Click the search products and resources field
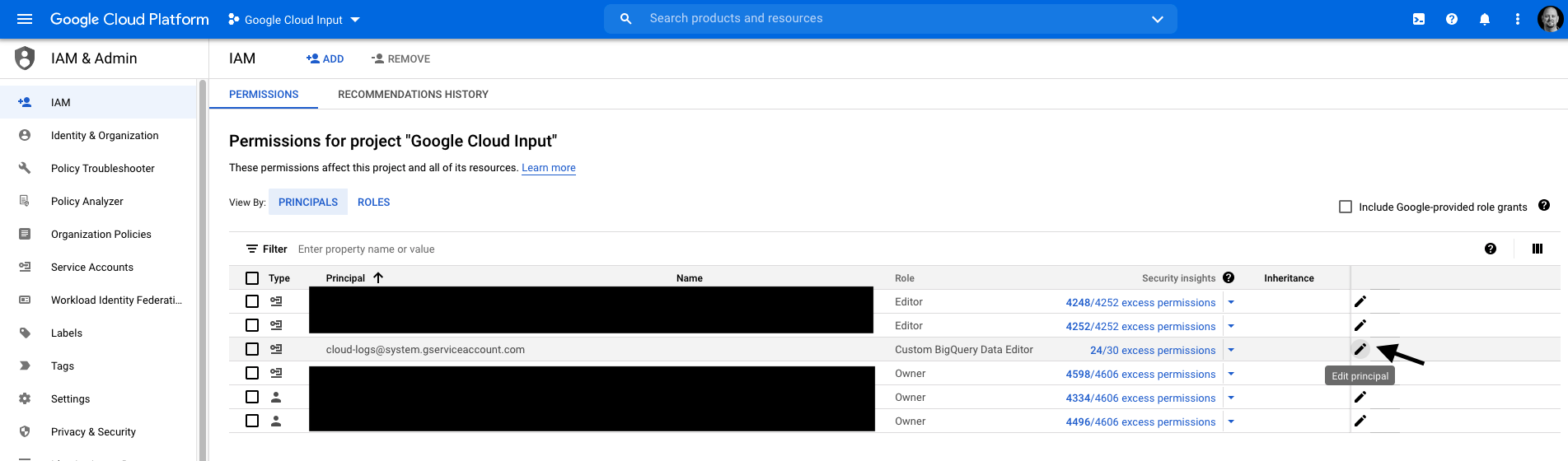The image size is (1568, 461). [890, 18]
